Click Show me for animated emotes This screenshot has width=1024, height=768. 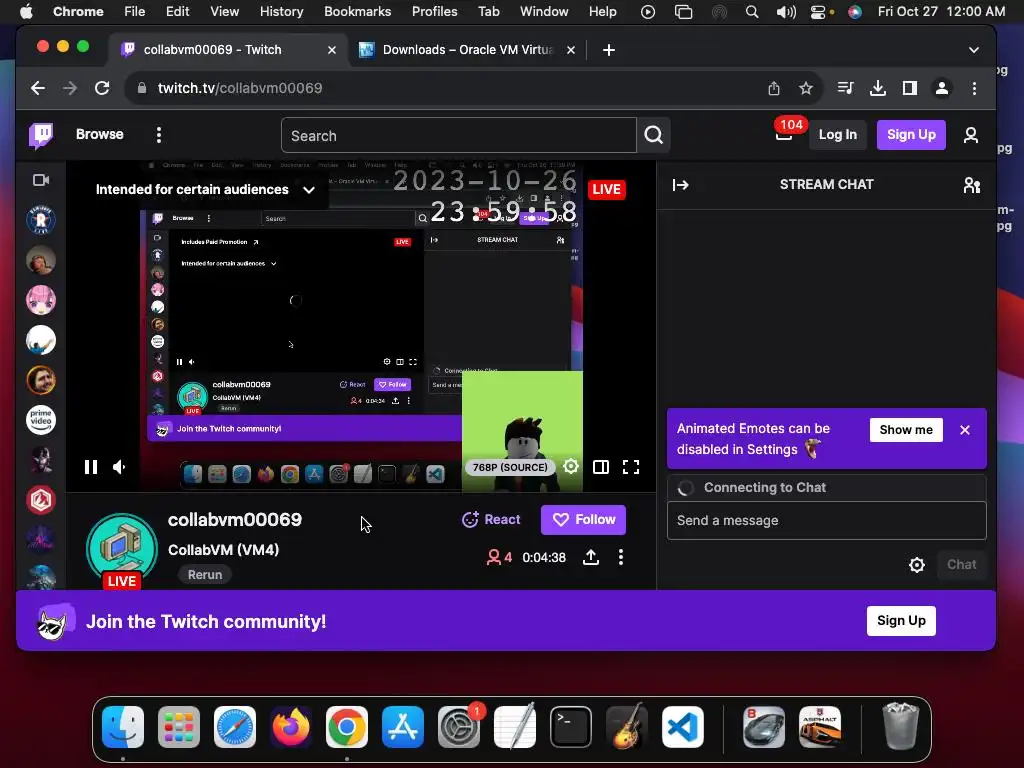(x=906, y=430)
